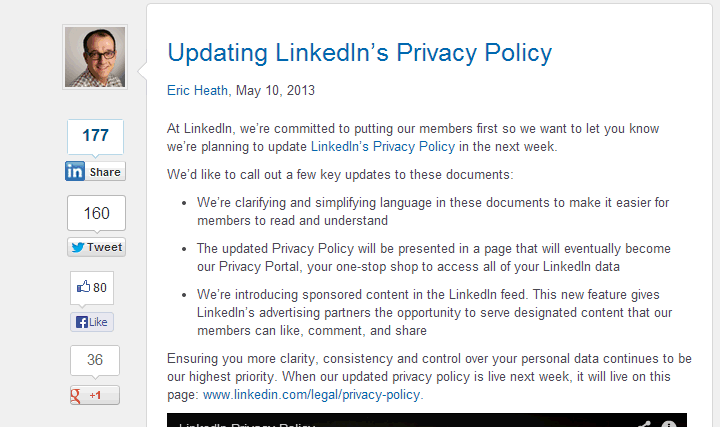Follow the 'LinkedIn's Privacy Policy' inline link
This screenshot has width=720, height=427.
[x=383, y=146]
